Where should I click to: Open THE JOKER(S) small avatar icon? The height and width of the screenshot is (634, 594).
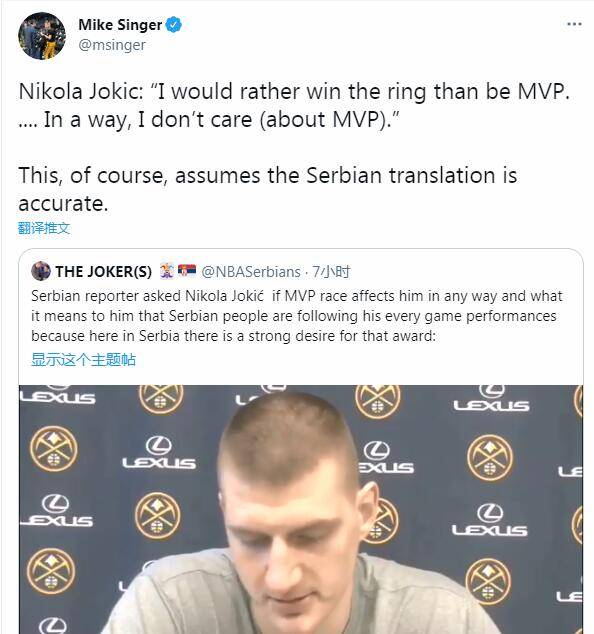click(41, 271)
